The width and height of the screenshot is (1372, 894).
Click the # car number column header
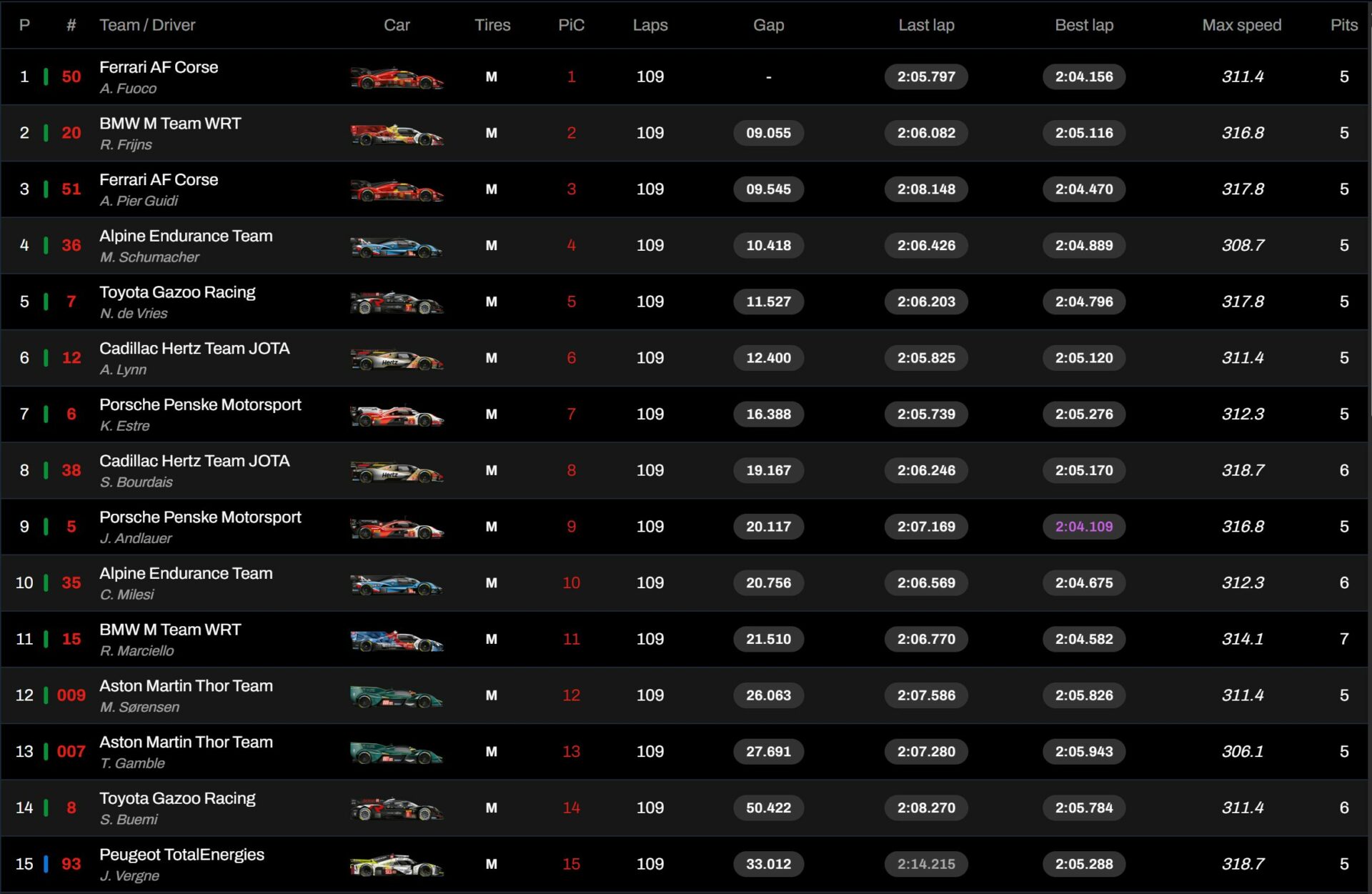point(71,25)
